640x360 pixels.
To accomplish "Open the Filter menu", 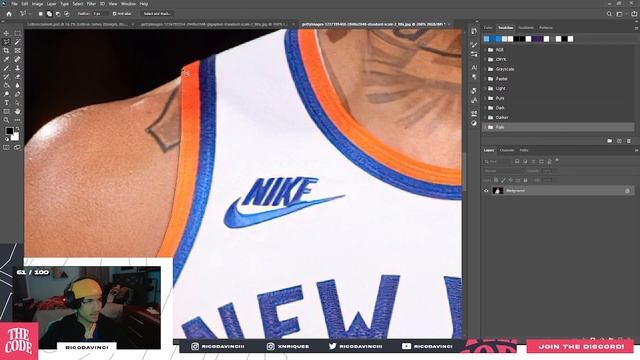I will click(91, 4).
